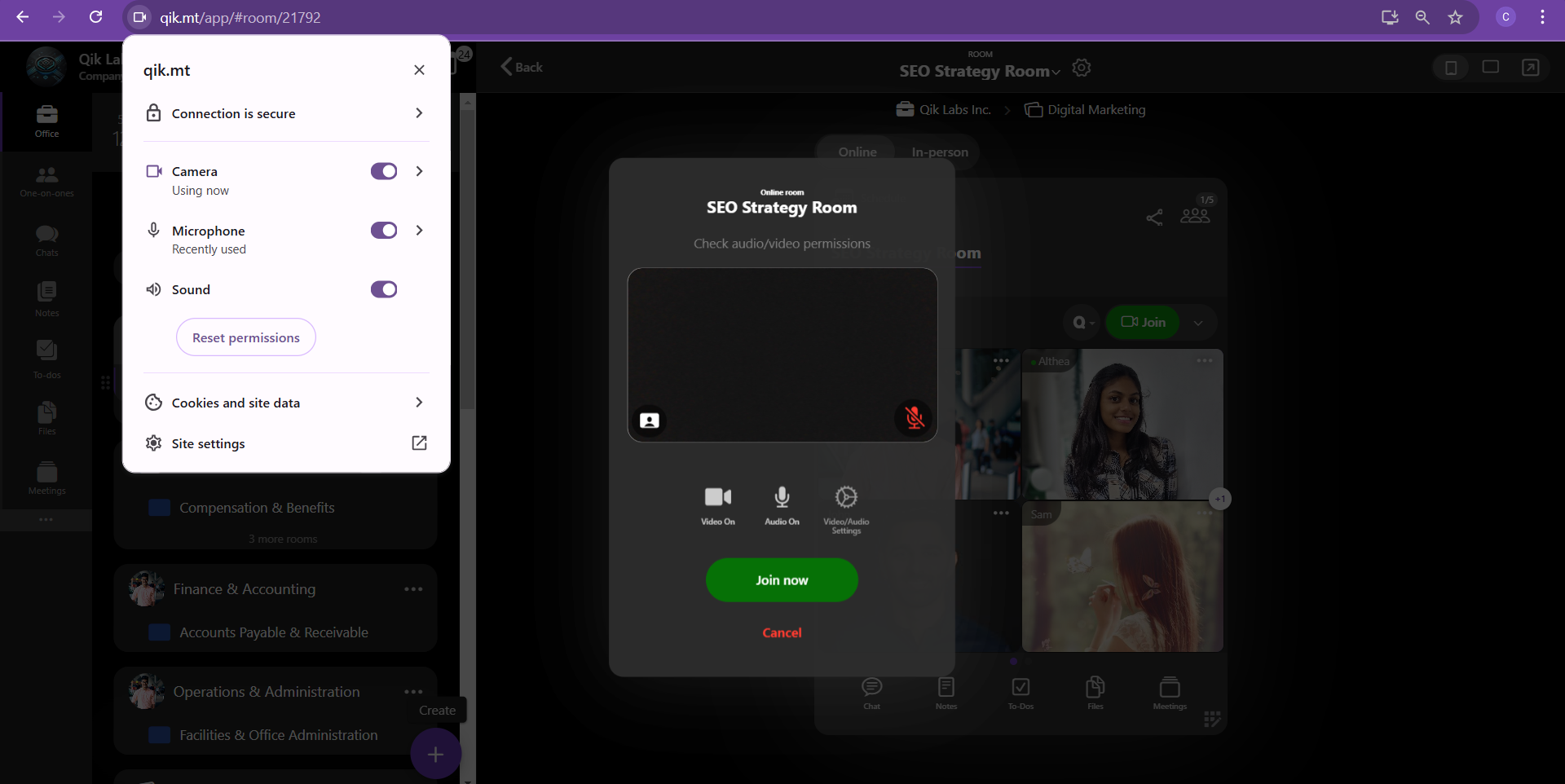Image resolution: width=1565 pixels, height=784 pixels.
Task: Open Video/Audio Settings gear icon
Action: point(846,497)
